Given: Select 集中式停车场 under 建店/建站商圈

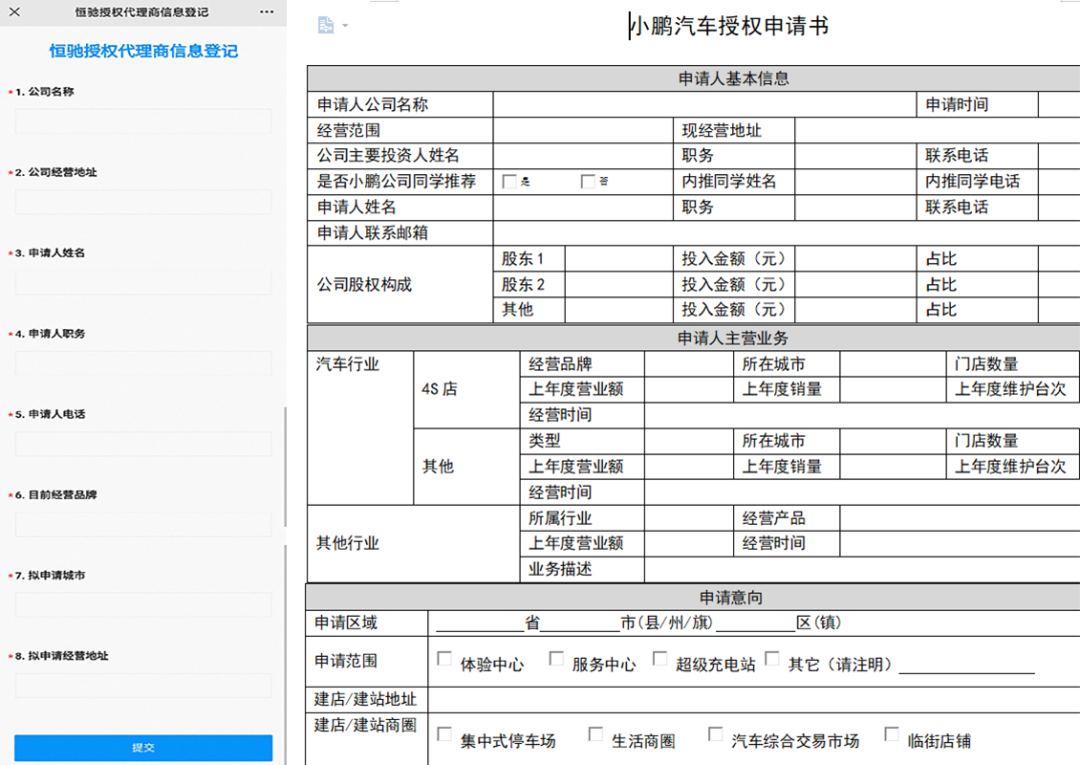Looking at the screenshot, I should pyautogui.click(x=444, y=732).
